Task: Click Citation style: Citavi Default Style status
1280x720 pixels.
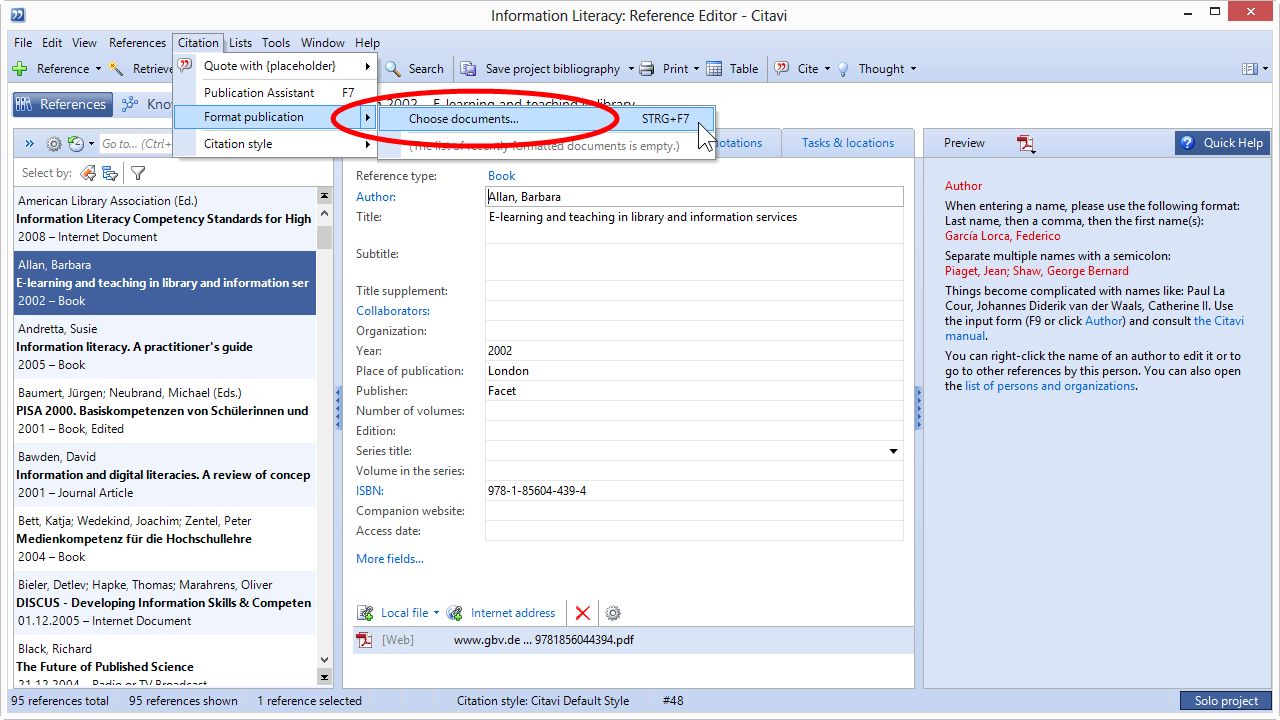Action: [543, 701]
